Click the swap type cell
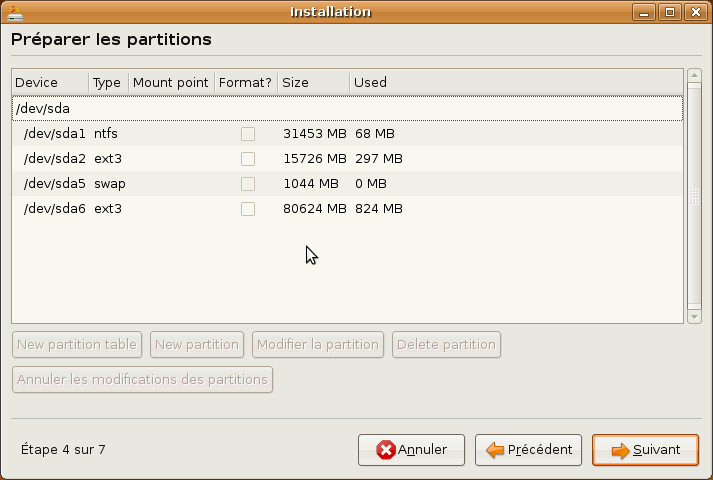The image size is (713, 480). pyautogui.click(x=110, y=184)
